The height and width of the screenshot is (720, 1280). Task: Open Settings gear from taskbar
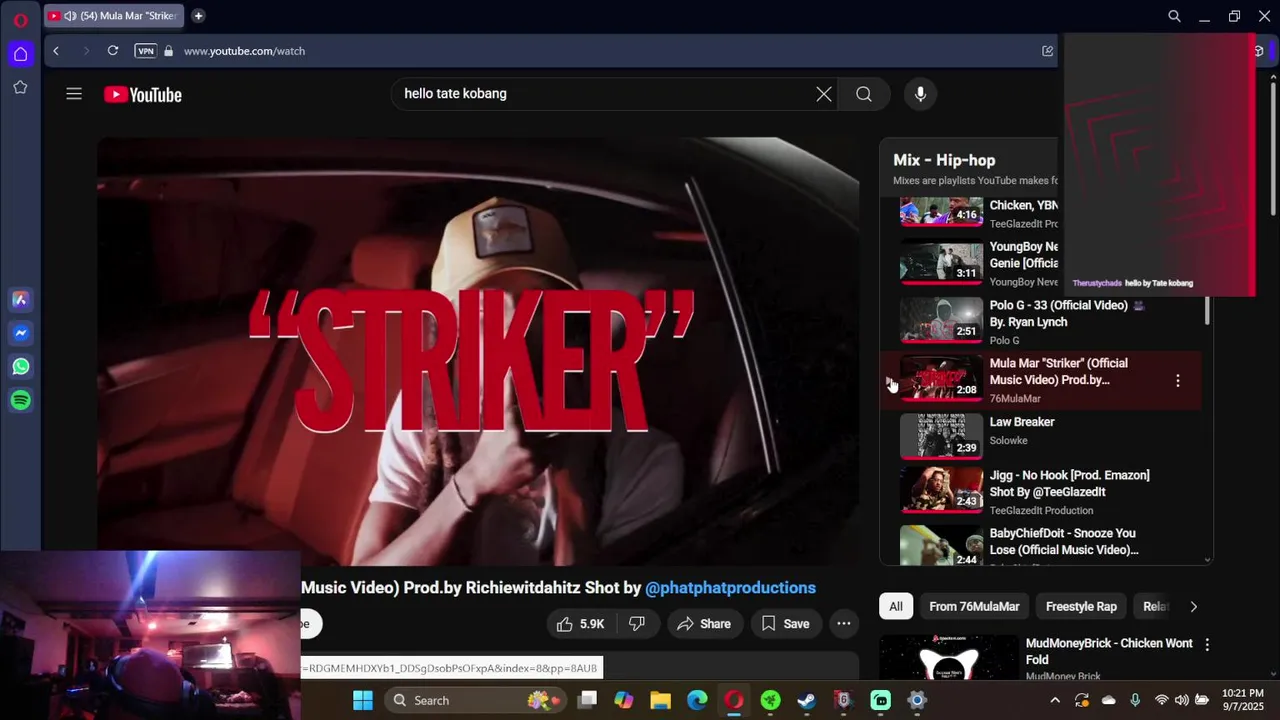pyautogui.click(x=916, y=700)
